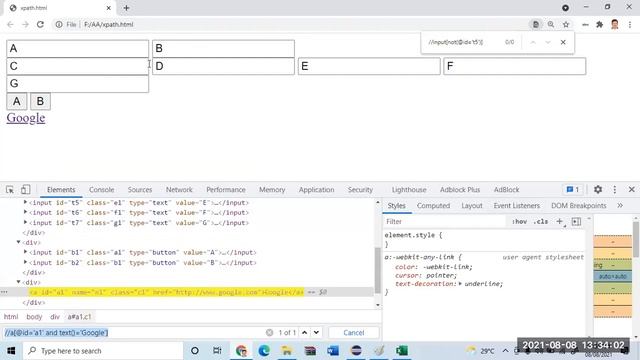This screenshot has height=360, width=640.
Task: Toggle computed styles sidebar icon
Action: coord(576,221)
